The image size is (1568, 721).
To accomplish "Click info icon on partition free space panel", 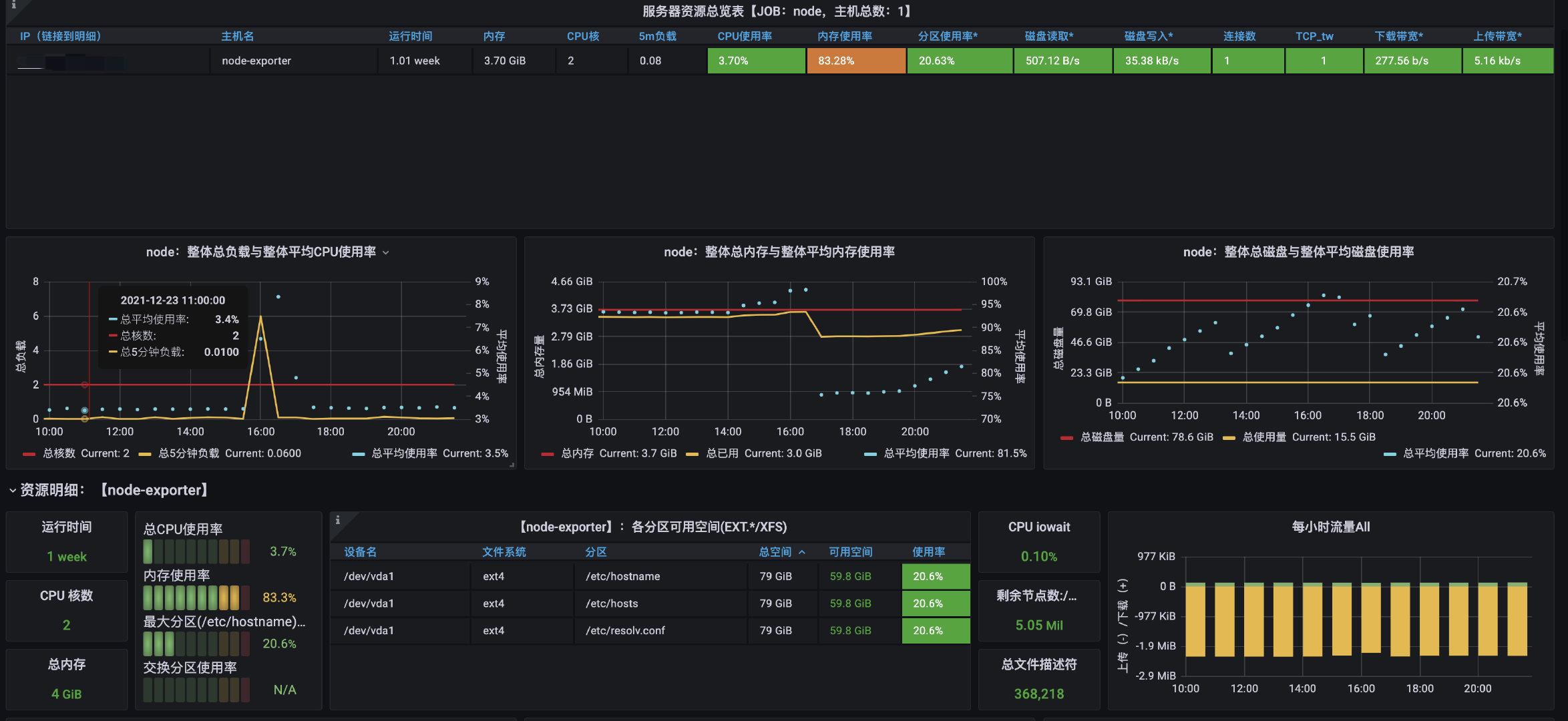I will (x=338, y=520).
